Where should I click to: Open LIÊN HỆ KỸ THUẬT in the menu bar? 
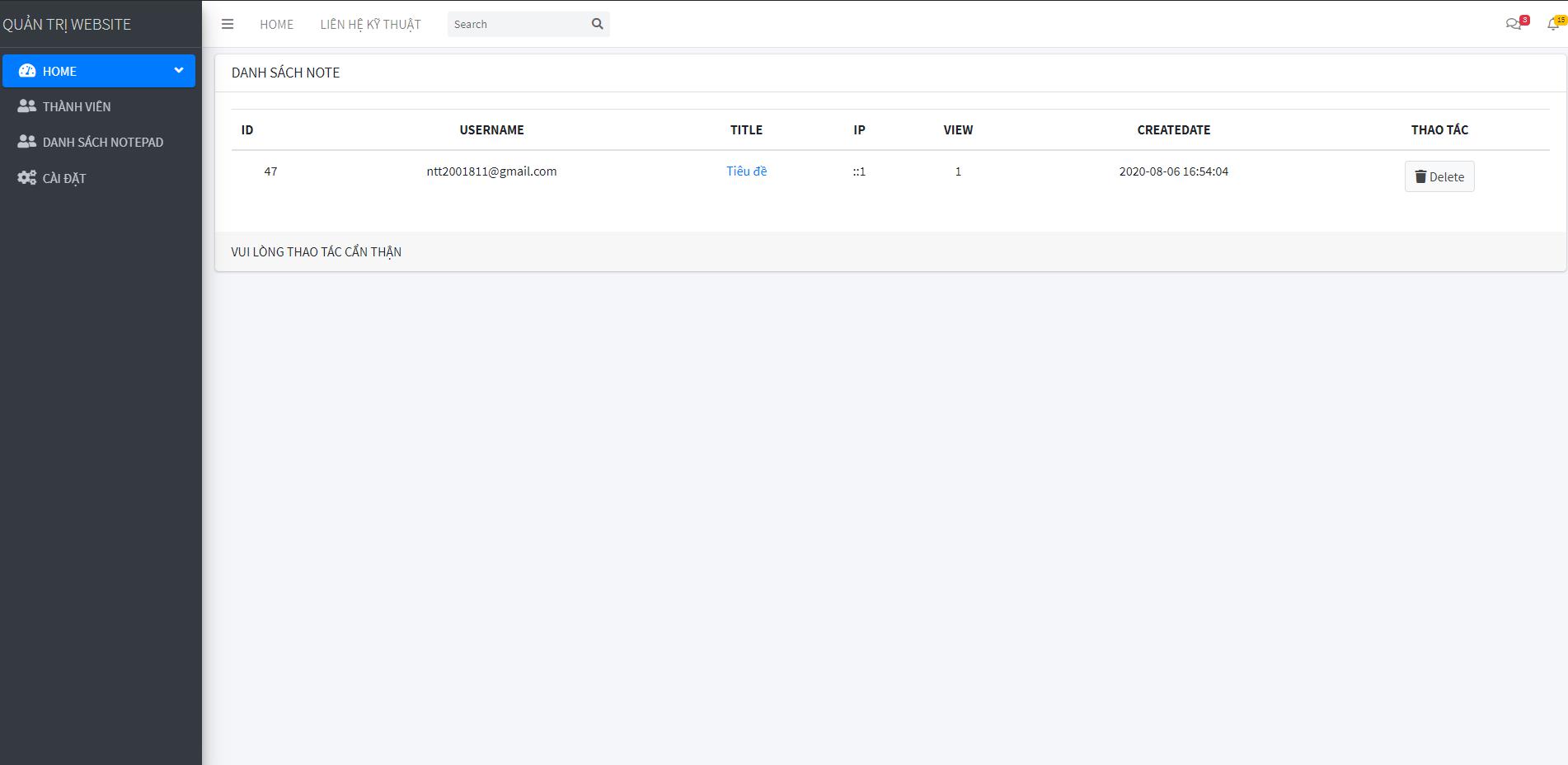pyautogui.click(x=371, y=24)
